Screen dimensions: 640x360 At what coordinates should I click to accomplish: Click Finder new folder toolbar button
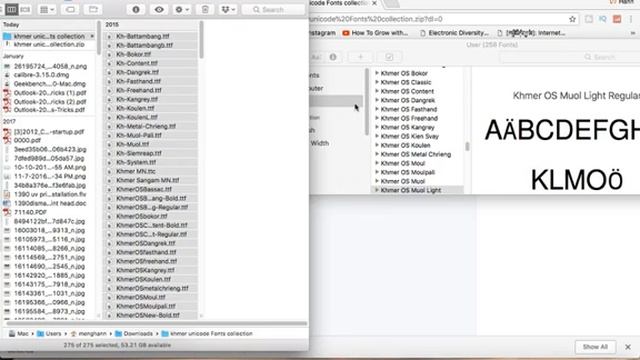pyautogui.click(x=93, y=9)
